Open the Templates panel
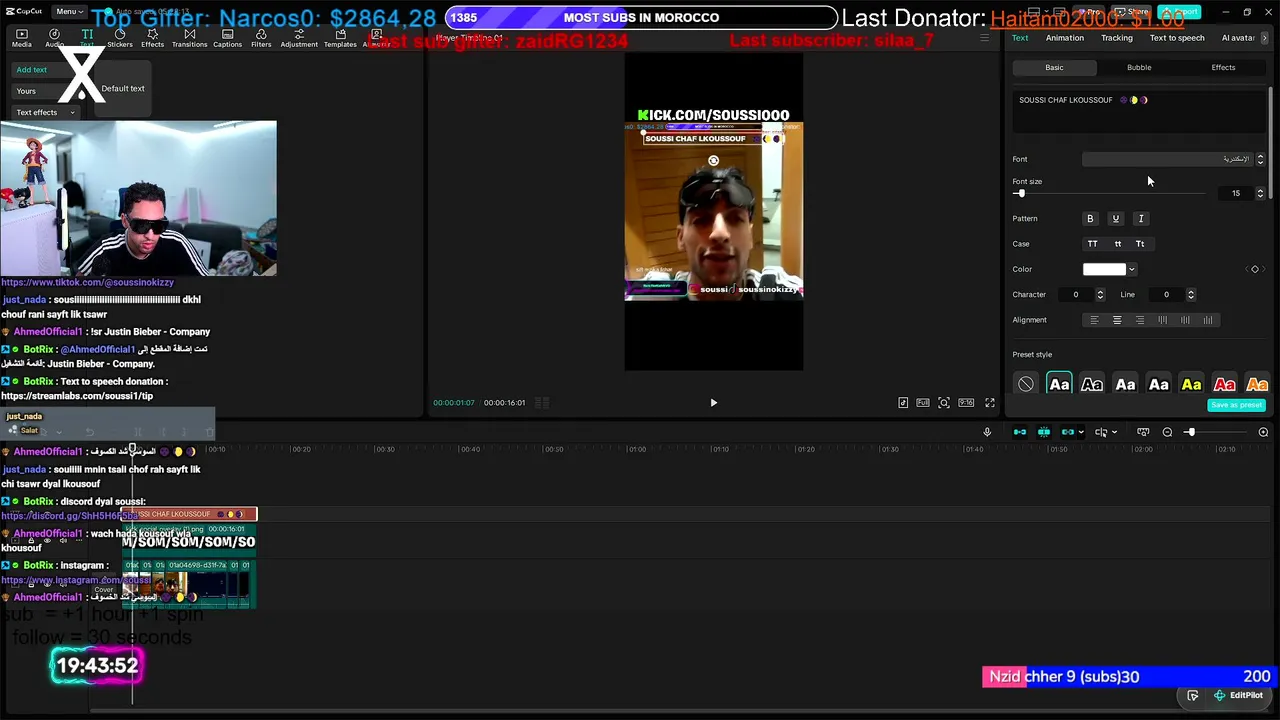The width and height of the screenshot is (1280, 720). coord(340,38)
